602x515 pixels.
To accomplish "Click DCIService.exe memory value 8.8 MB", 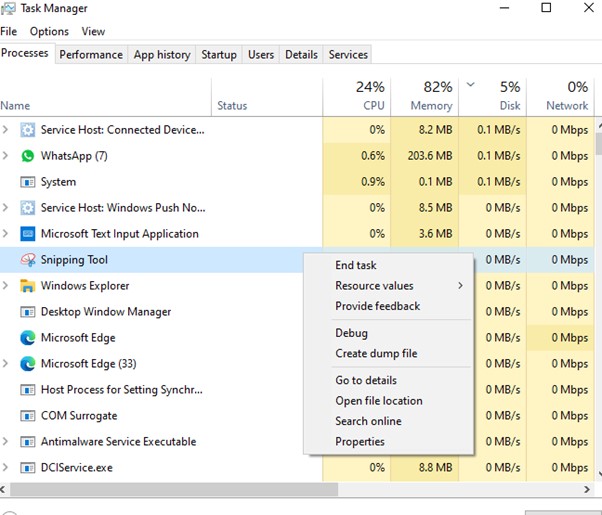I will (x=435, y=468).
